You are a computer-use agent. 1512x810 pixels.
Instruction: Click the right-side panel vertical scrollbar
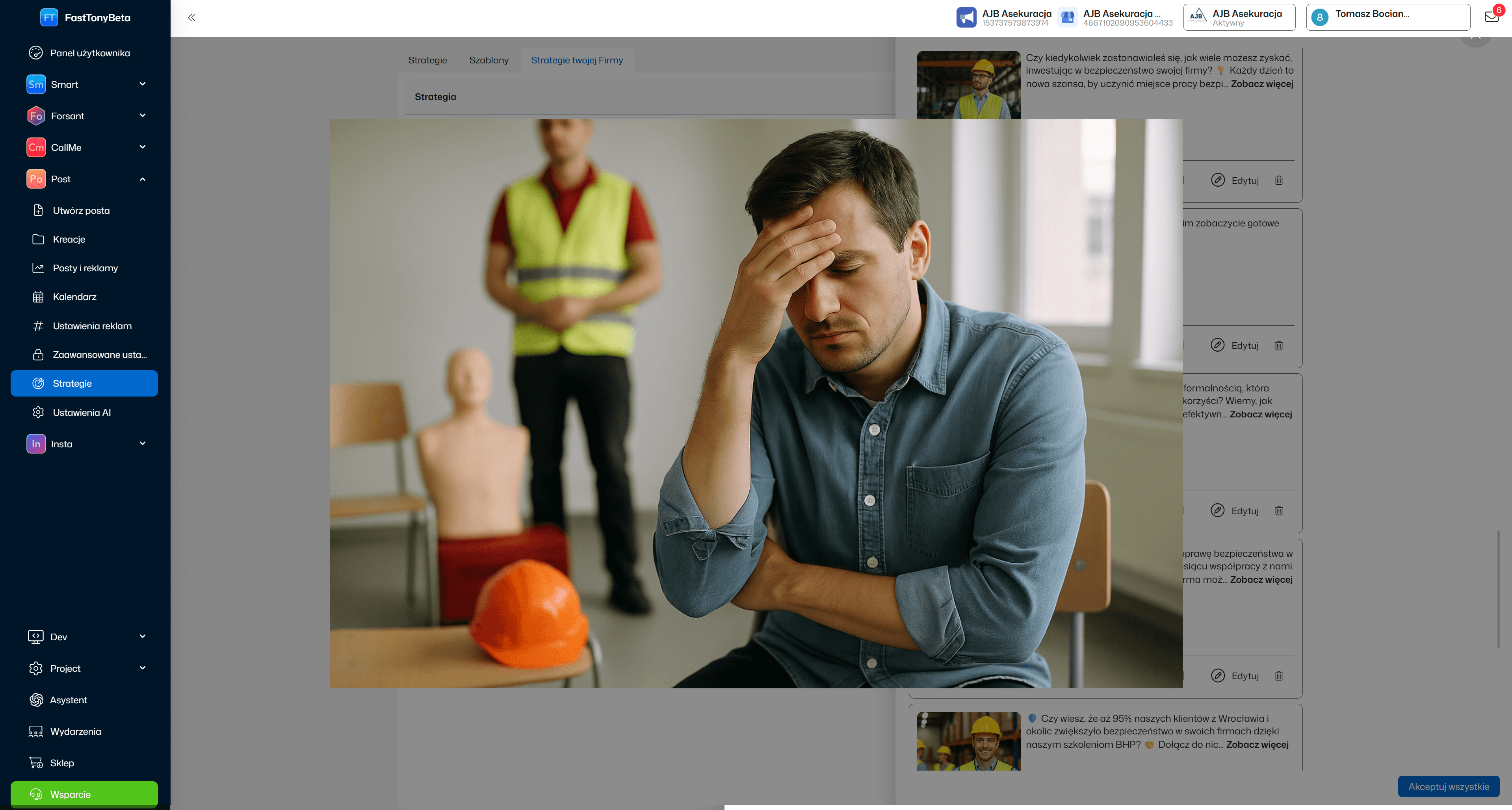[x=1499, y=589]
